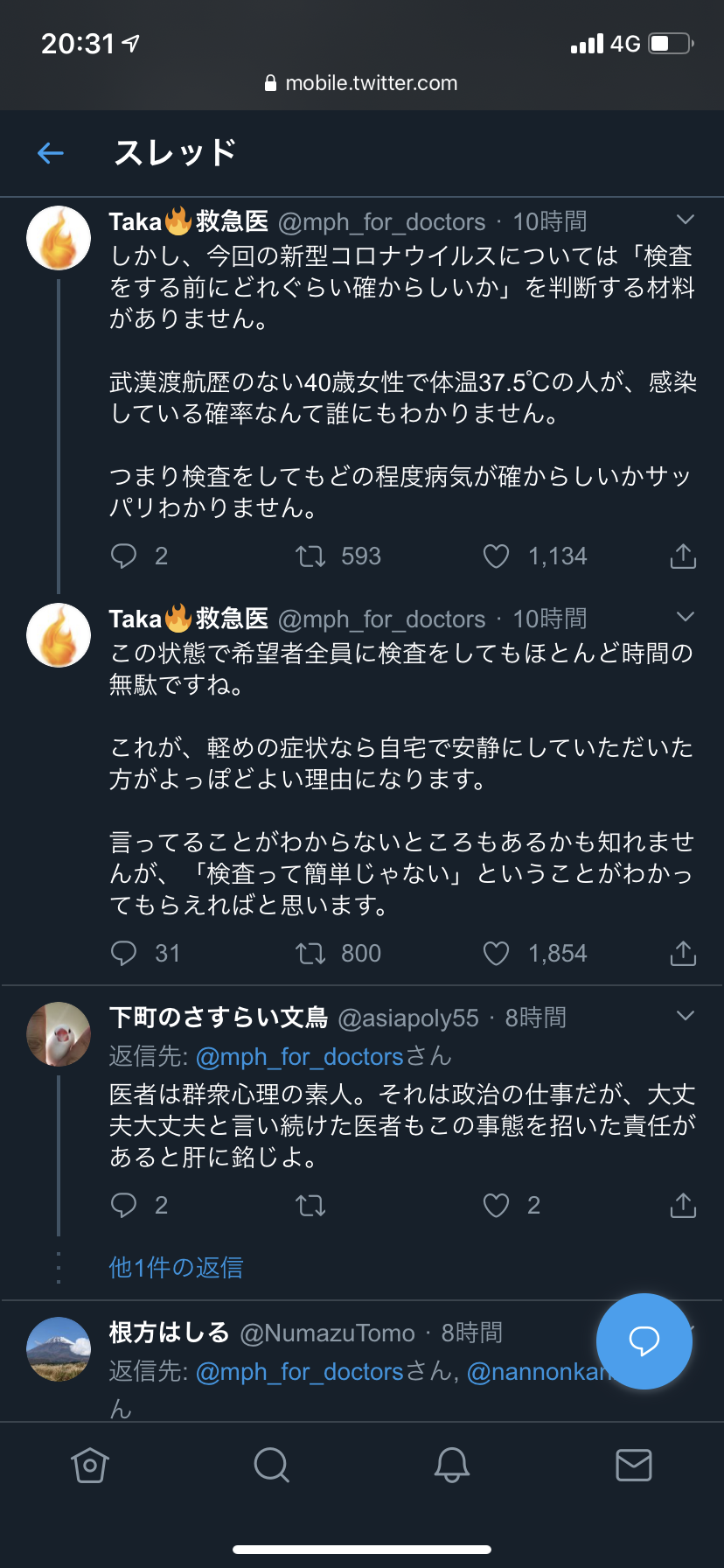Share the tweet with 1,134 likes

click(x=683, y=556)
